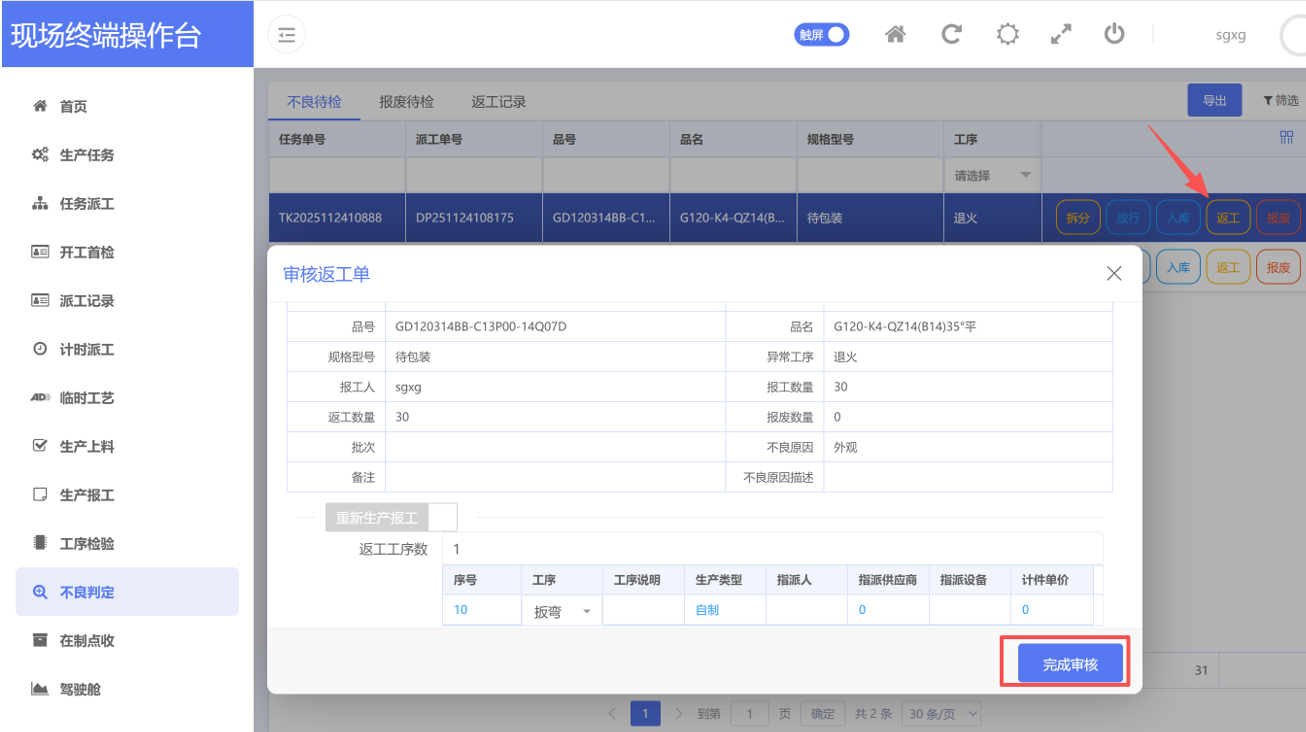Toggle the 重新生产报工 switch
Image resolution: width=1306 pixels, height=732 pixels.
click(391, 518)
